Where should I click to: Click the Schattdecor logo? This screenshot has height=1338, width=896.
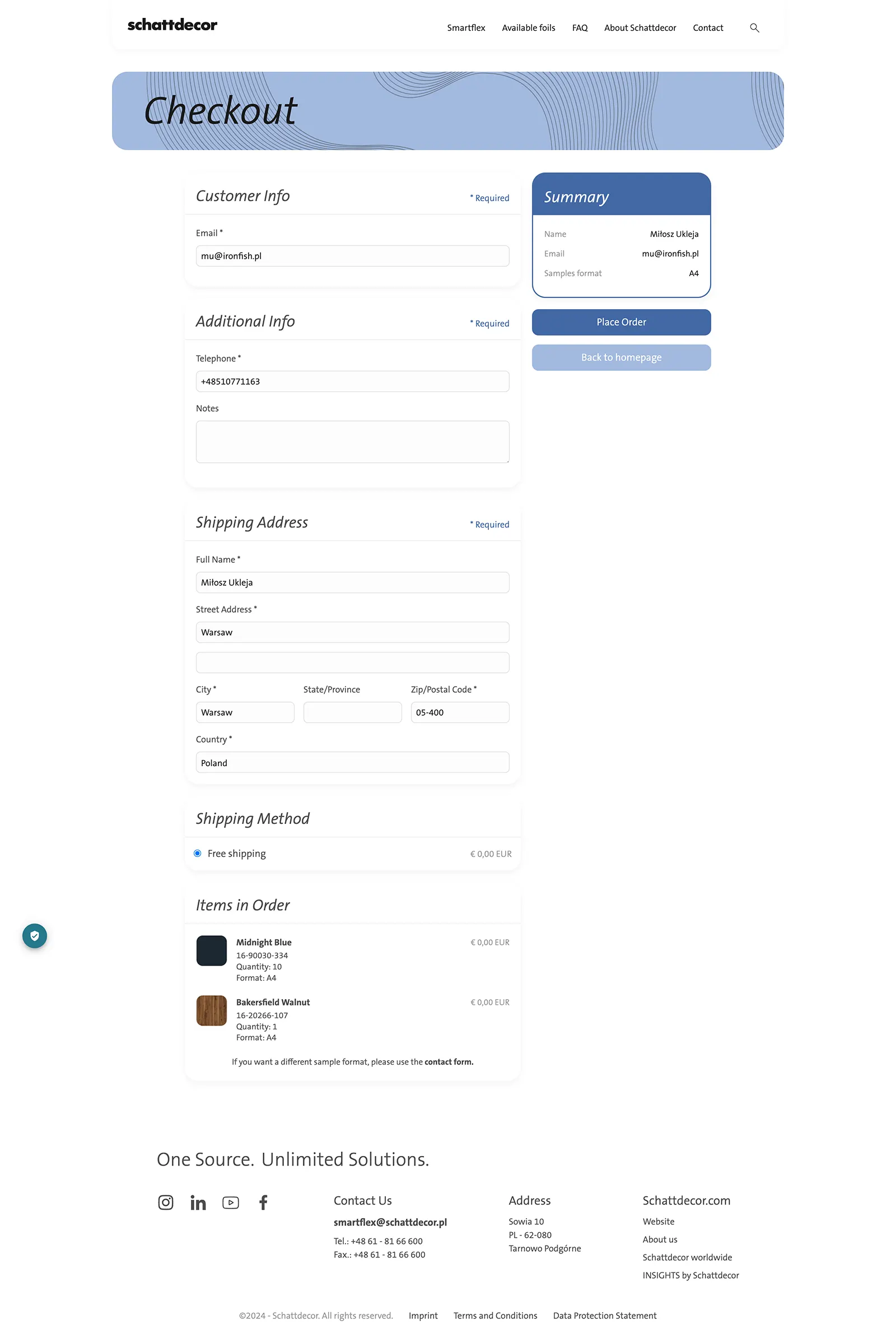click(x=172, y=25)
